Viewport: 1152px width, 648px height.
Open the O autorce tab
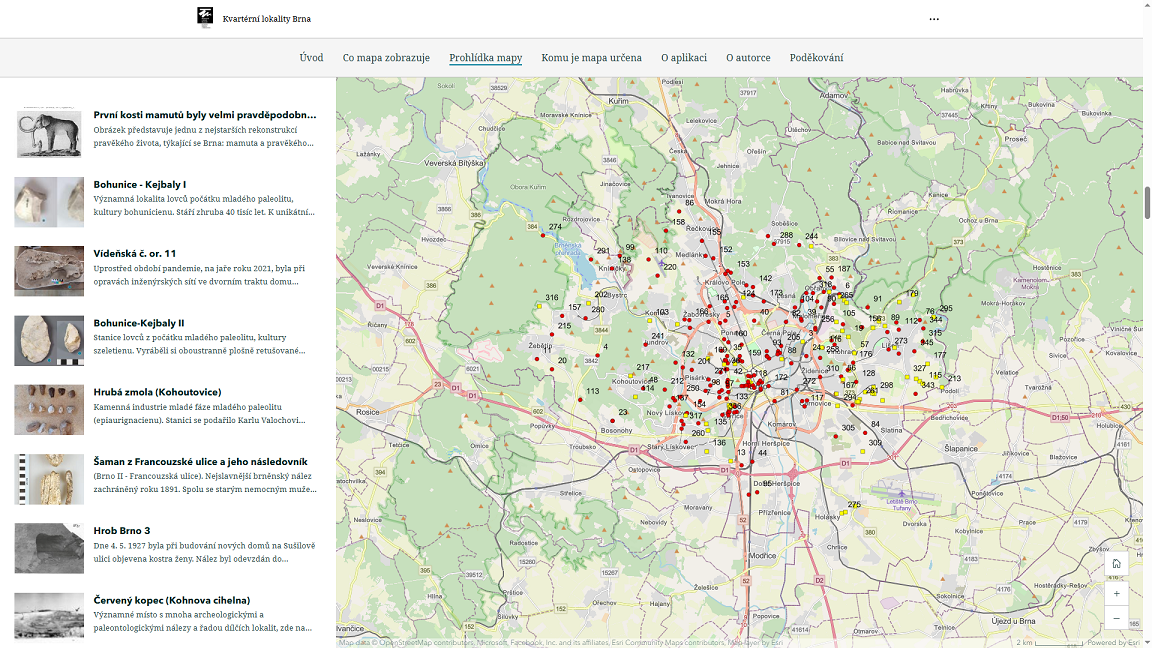coord(748,58)
